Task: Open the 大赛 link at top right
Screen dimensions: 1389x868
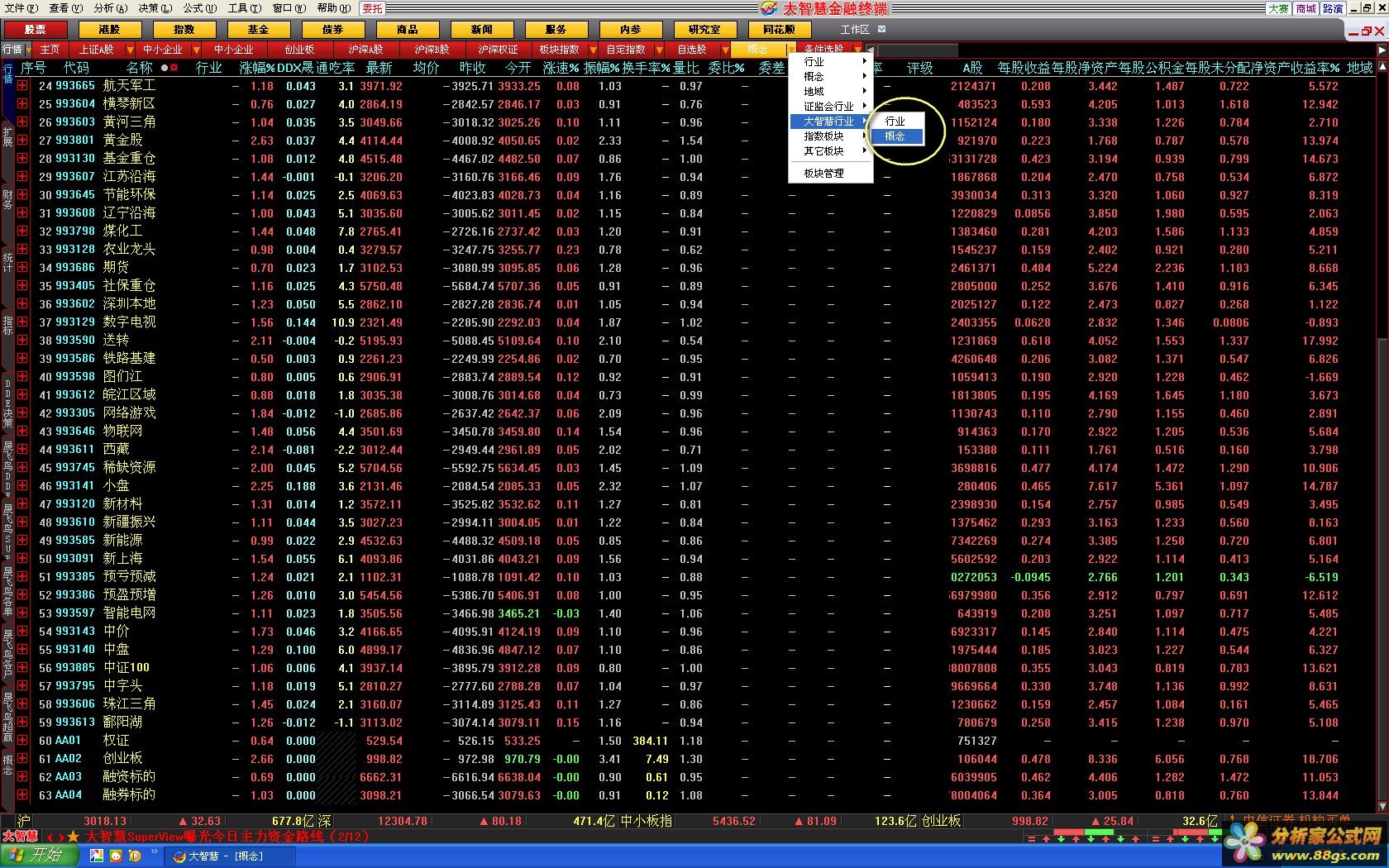Action: pyautogui.click(x=1278, y=8)
